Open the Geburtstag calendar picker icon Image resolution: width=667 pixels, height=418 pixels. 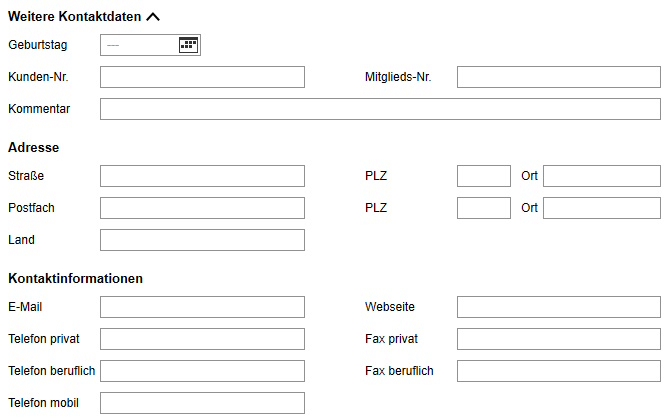coord(188,45)
